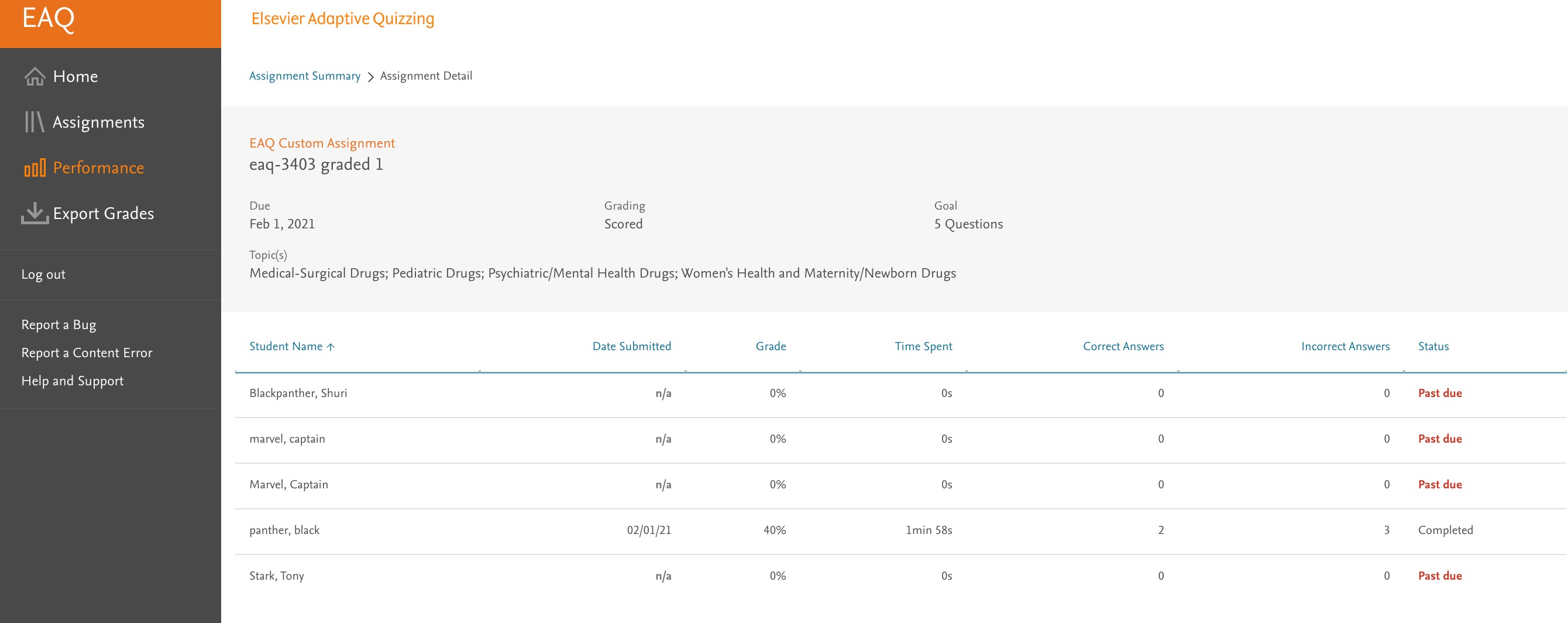
Task: Click the breadcrumb chevron after Assignment Summary
Action: pos(371,77)
